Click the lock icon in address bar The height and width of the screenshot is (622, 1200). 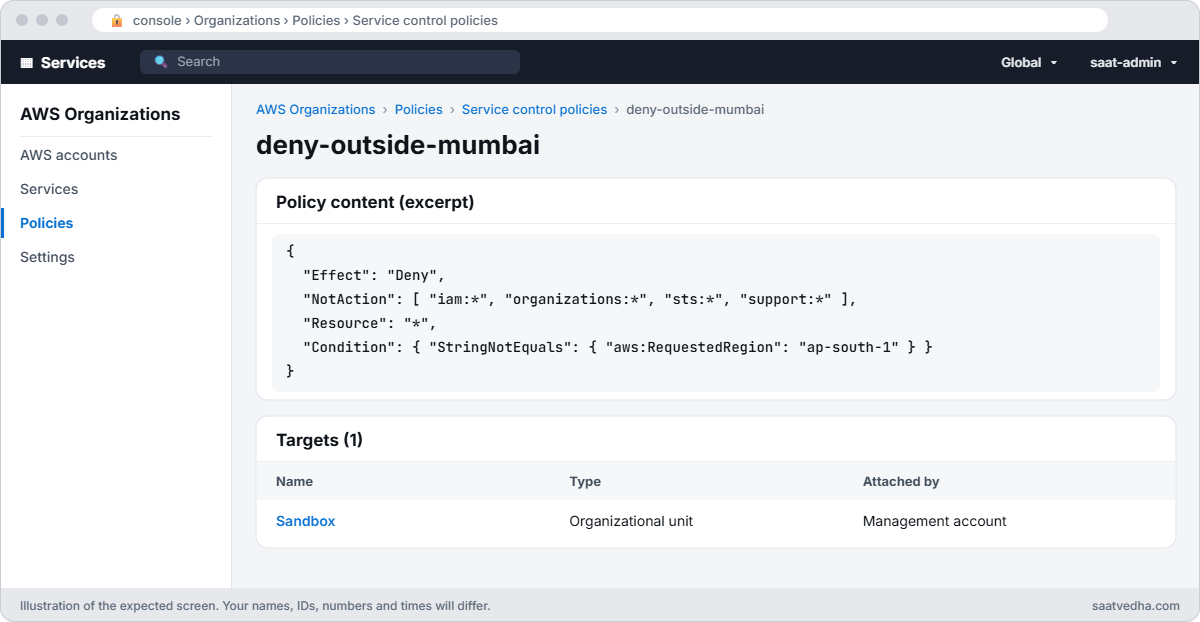pyautogui.click(x=117, y=20)
